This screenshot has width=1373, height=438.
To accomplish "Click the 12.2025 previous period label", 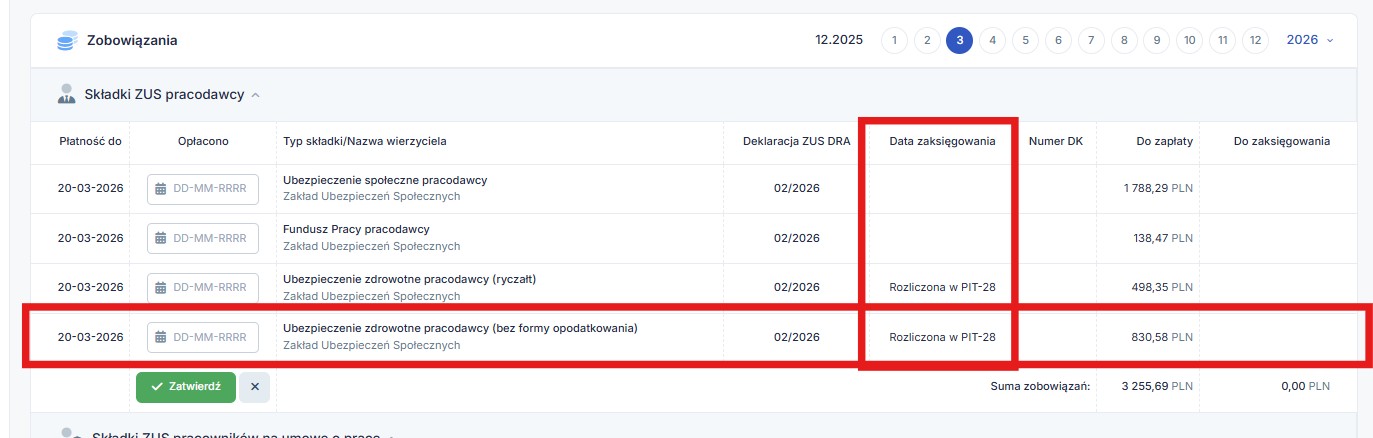I will [x=838, y=40].
